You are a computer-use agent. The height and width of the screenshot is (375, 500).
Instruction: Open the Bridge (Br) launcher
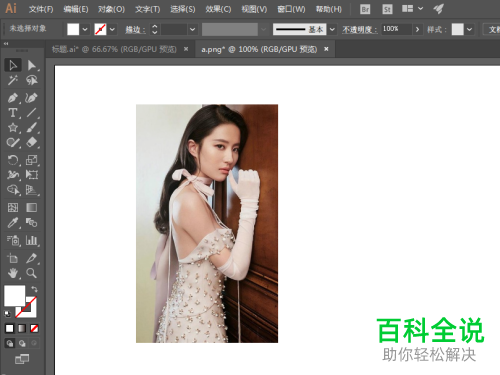[365, 9]
